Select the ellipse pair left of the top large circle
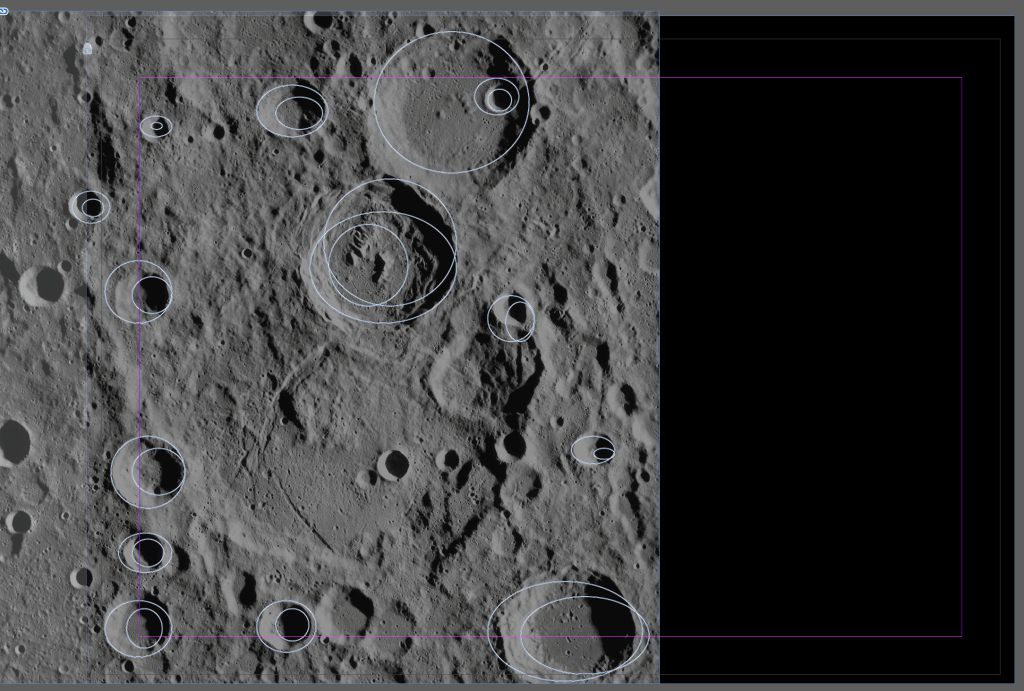The image size is (1024, 691). pyautogui.click(x=291, y=110)
